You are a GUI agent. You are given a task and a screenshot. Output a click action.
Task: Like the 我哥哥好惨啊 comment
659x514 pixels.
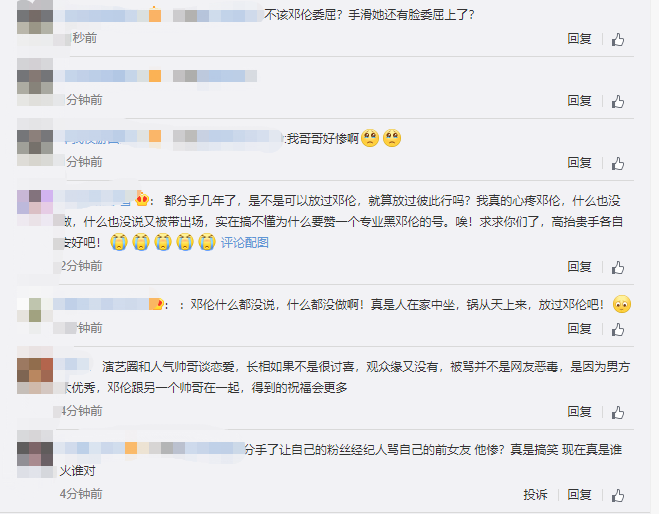point(618,163)
